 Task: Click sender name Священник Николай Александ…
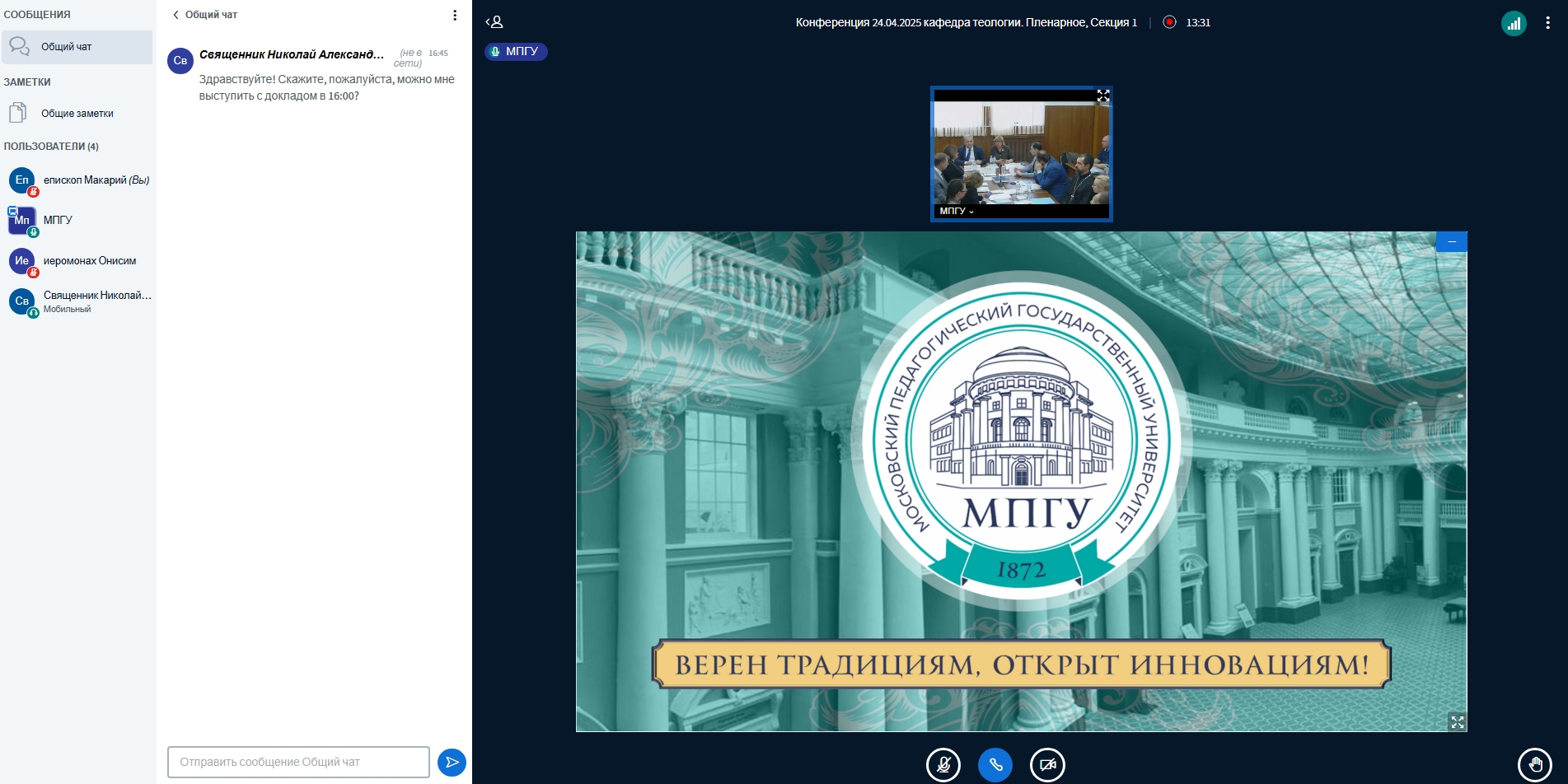click(292, 54)
